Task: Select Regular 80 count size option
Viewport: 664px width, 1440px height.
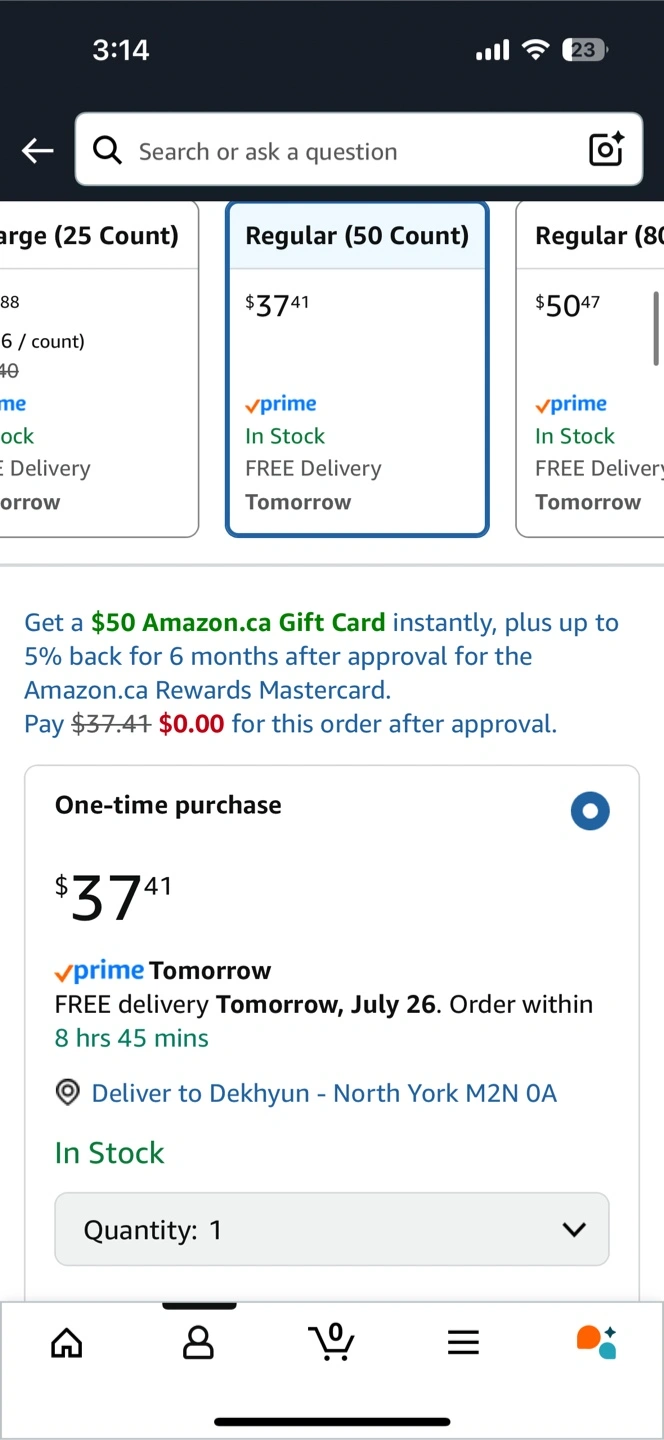Action: tap(590, 369)
